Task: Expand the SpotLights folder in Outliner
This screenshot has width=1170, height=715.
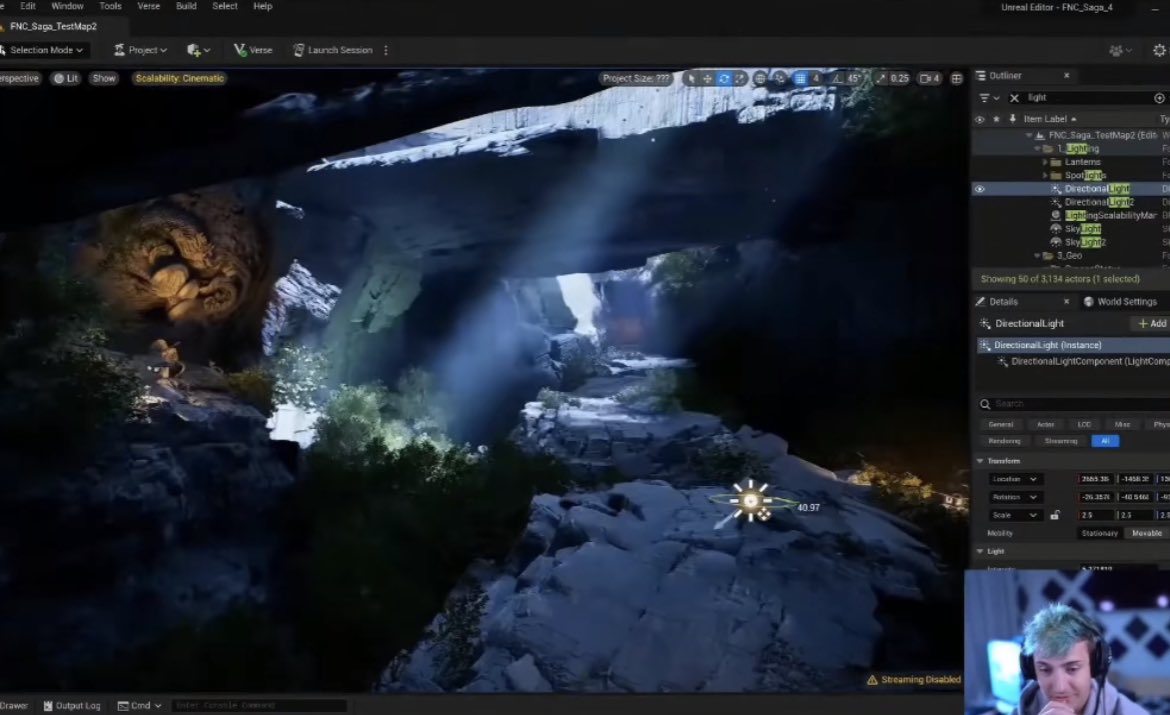Action: (1044, 175)
